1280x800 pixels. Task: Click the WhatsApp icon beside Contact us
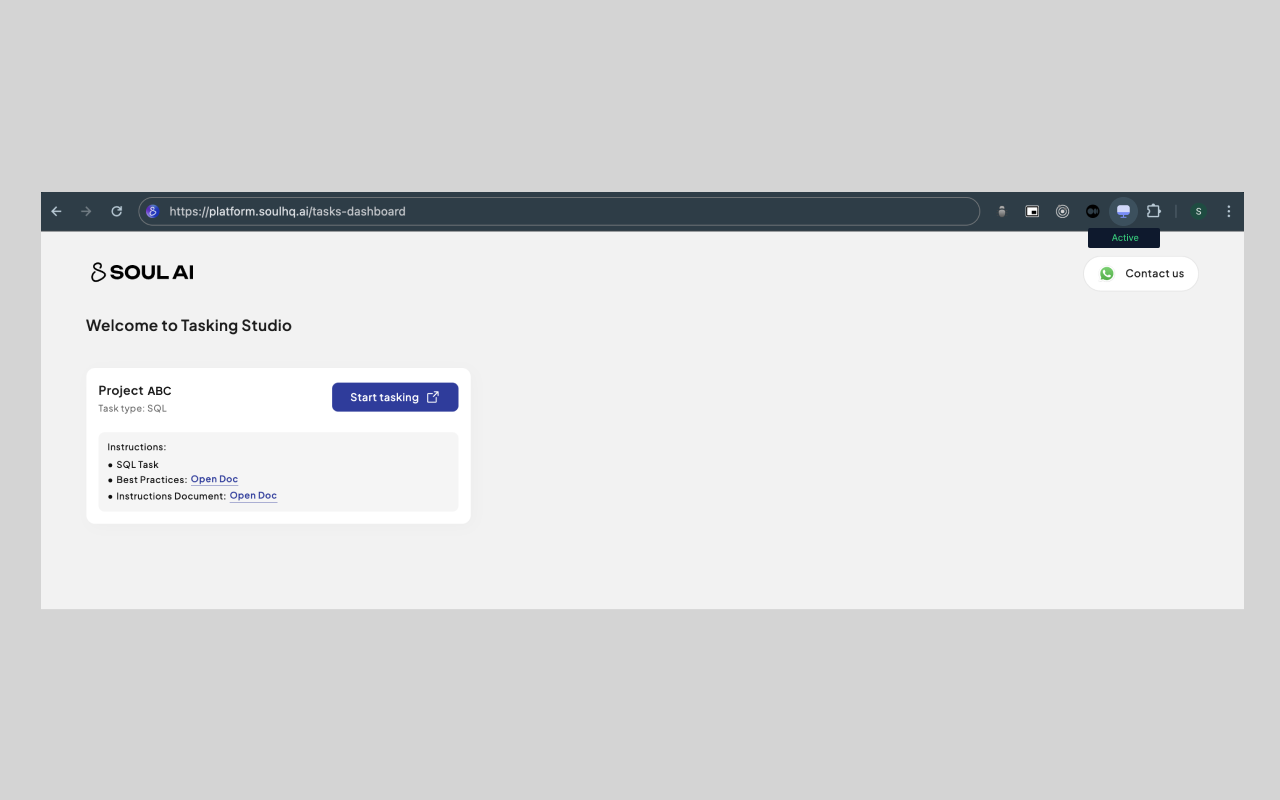(1106, 273)
